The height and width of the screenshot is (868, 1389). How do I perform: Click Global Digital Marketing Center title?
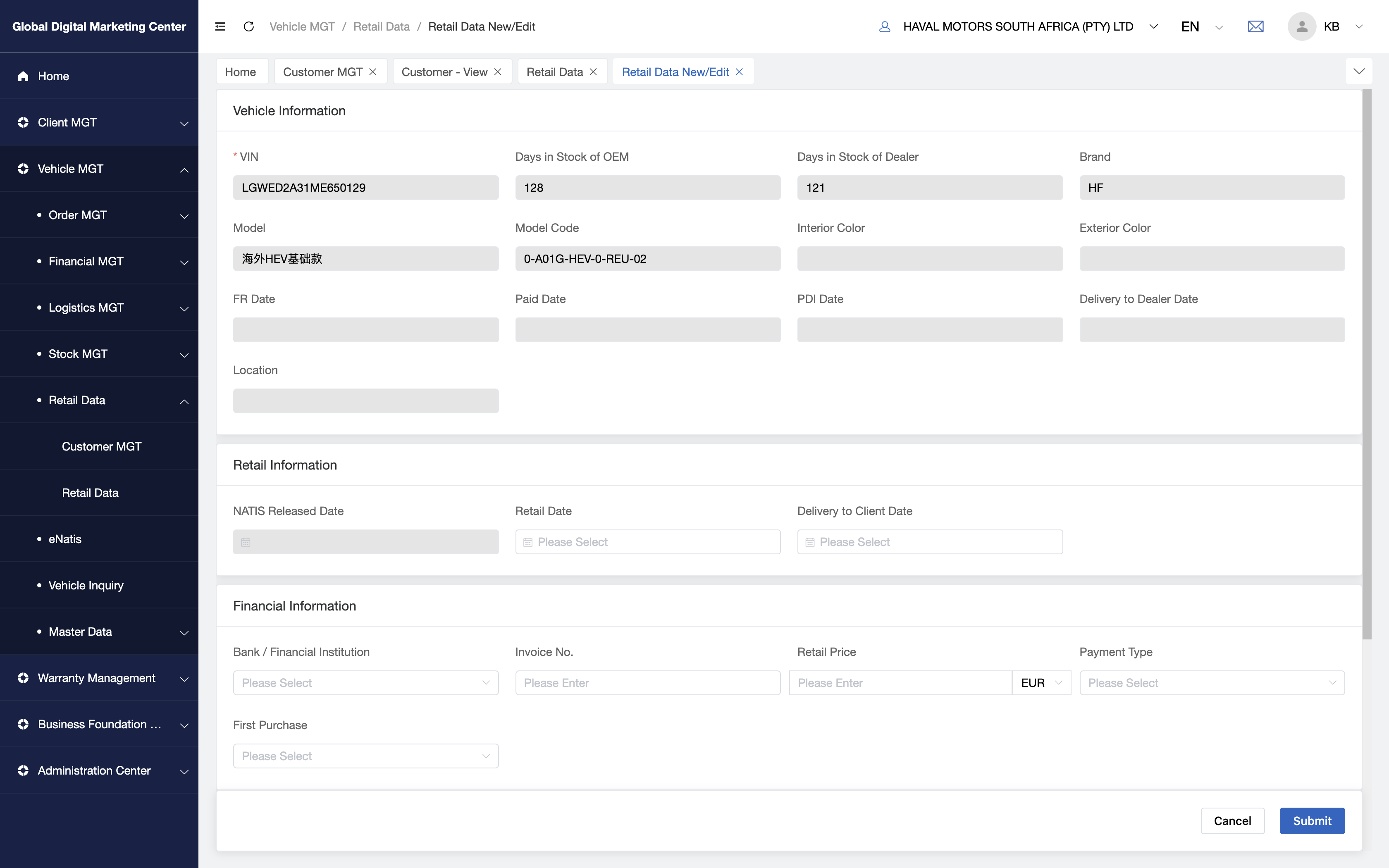tap(99, 26)
